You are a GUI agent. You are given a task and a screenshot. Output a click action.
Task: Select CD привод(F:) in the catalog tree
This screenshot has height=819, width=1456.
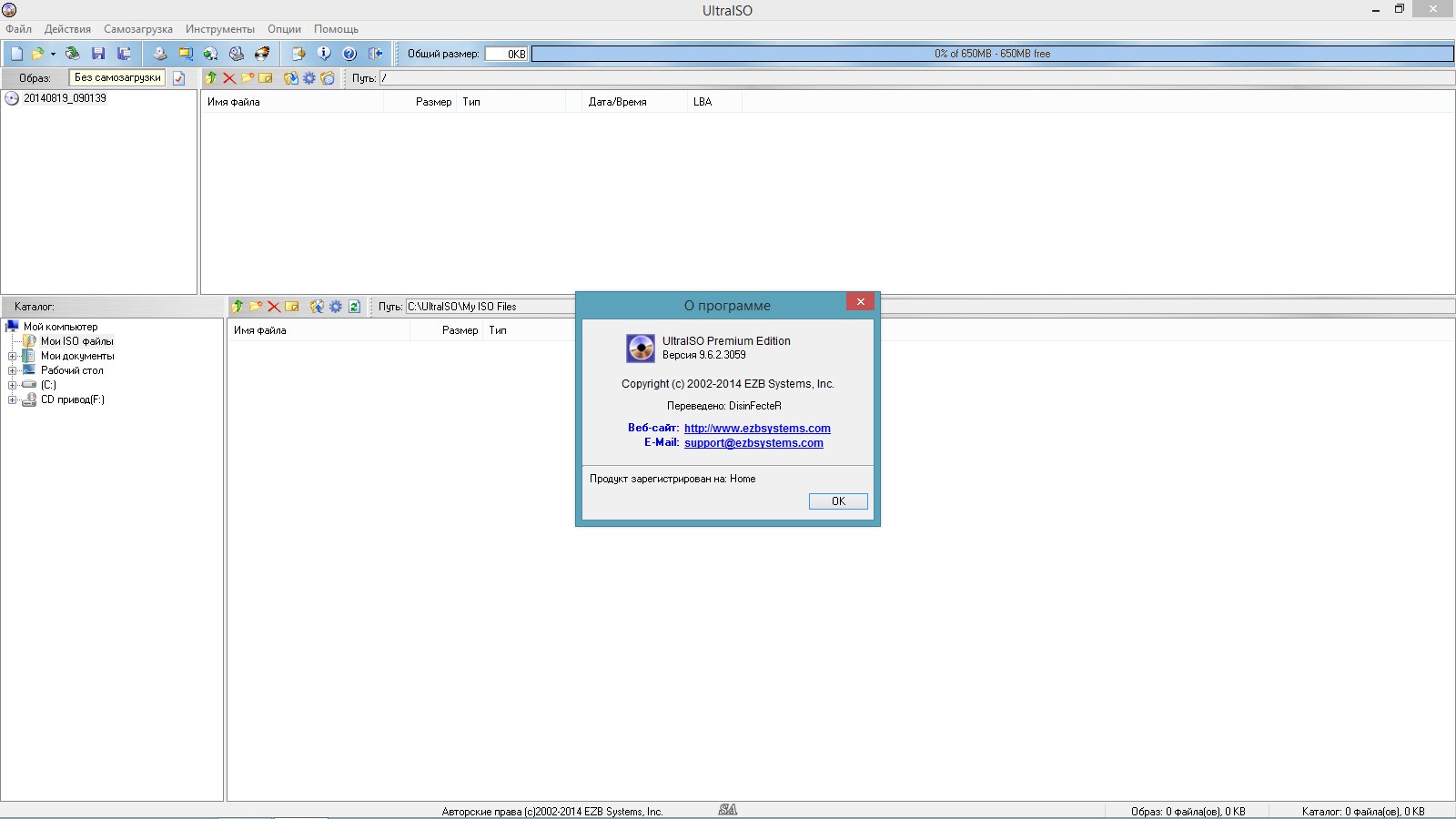72,399
